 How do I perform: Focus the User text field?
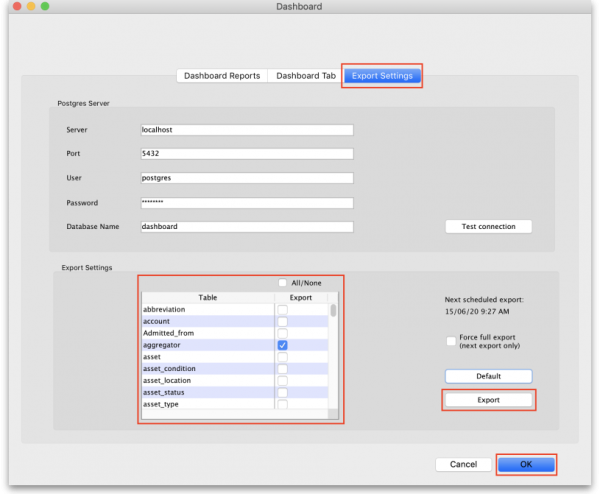(247, 178)
